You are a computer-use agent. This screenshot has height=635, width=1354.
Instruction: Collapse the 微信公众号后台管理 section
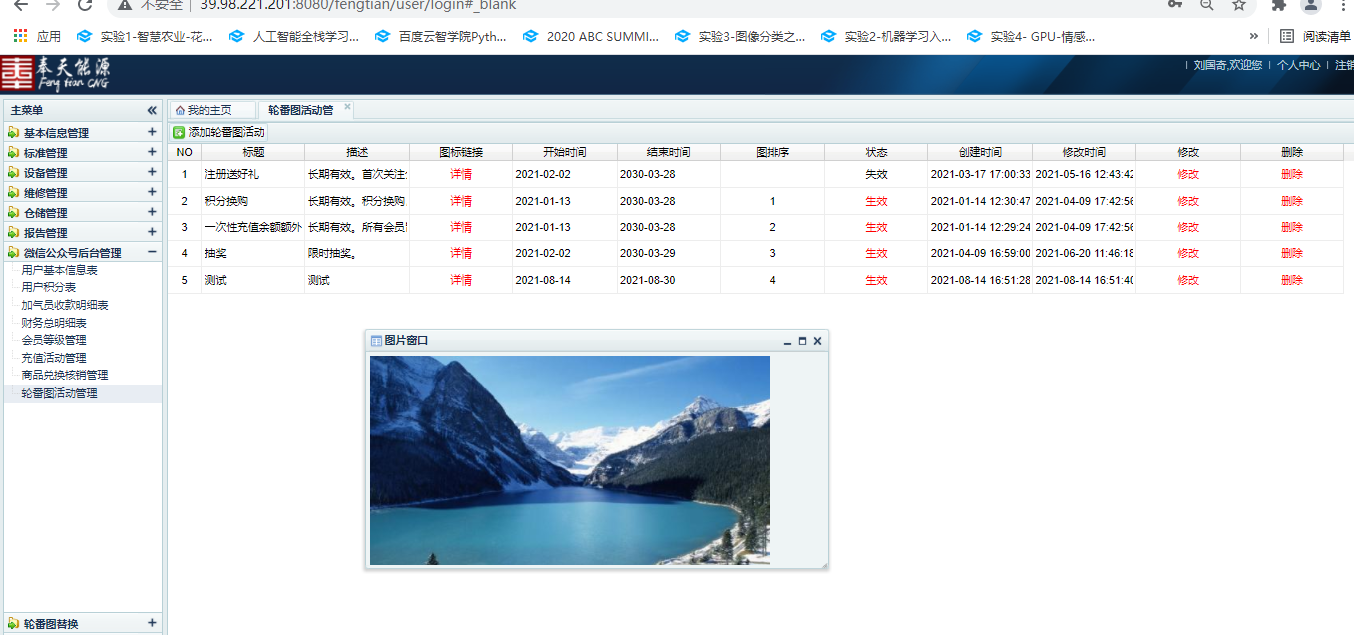point(152,252)
